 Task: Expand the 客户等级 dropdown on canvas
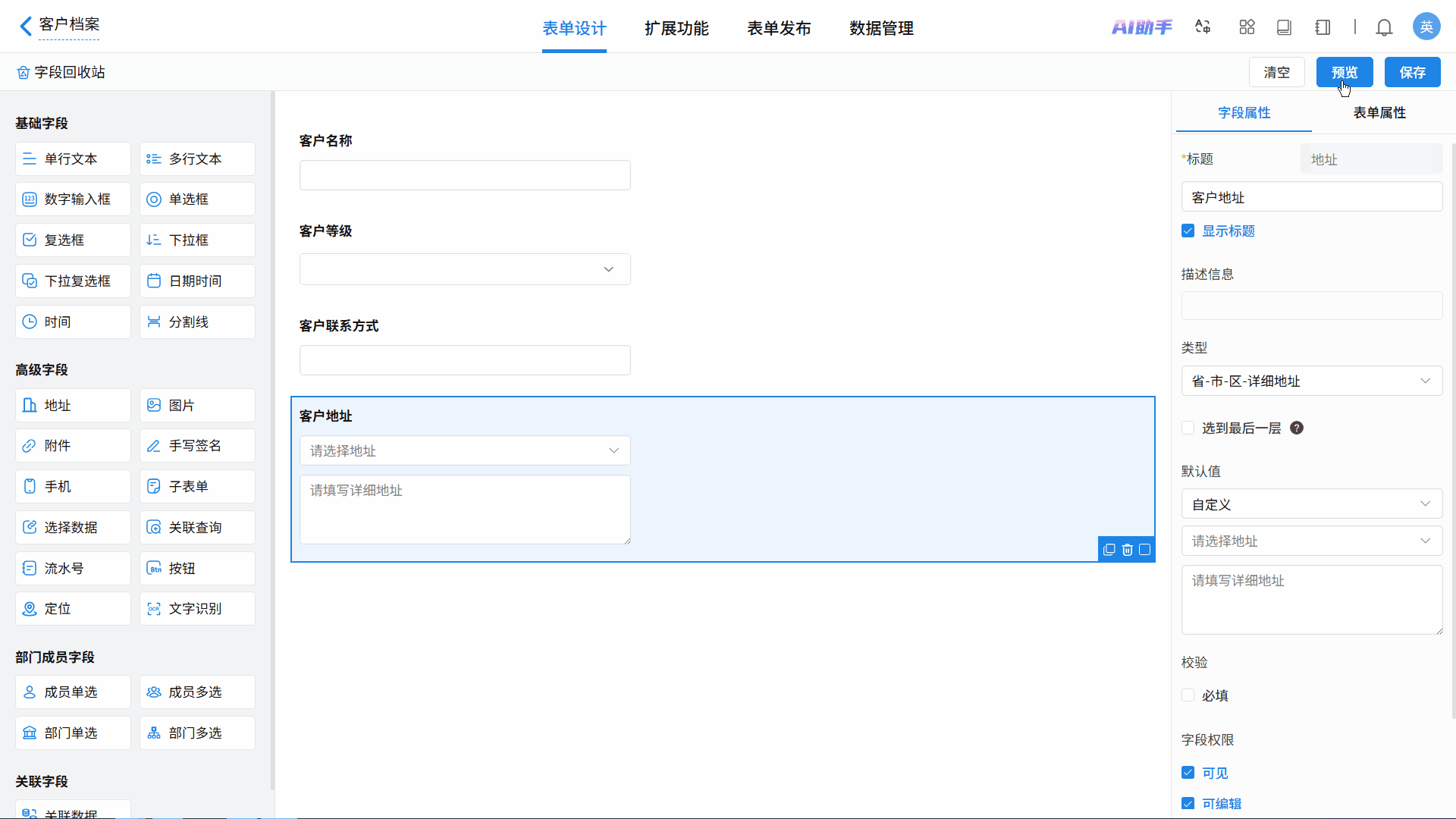[x=464, y=269]
